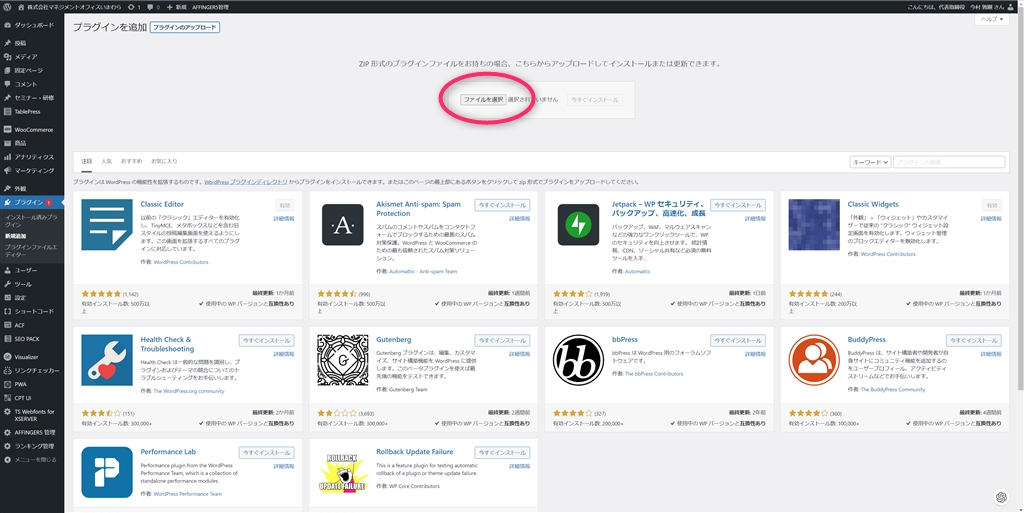The image size is (1024, 513).
Task: Click the 新規 plus item in admin bar
Action: tap(176, 7)
